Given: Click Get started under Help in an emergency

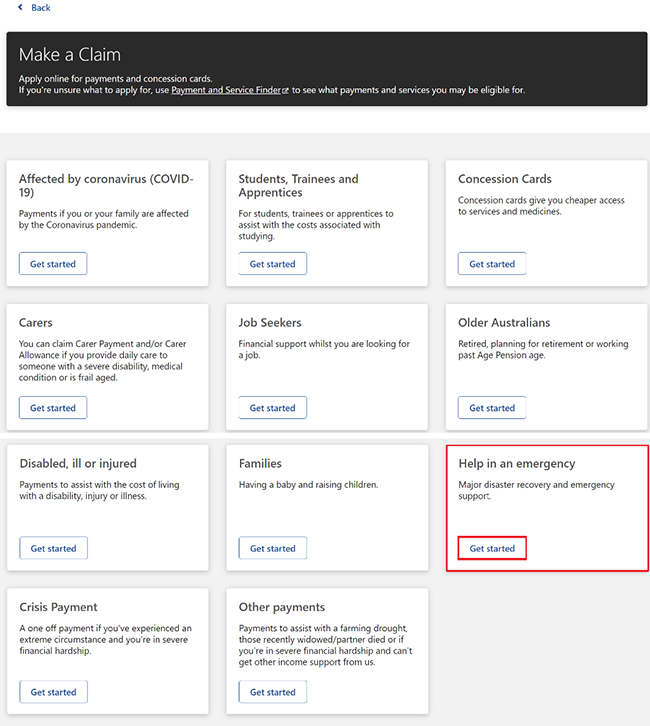Looking at the screenshot, I should [x=492, y=548].
